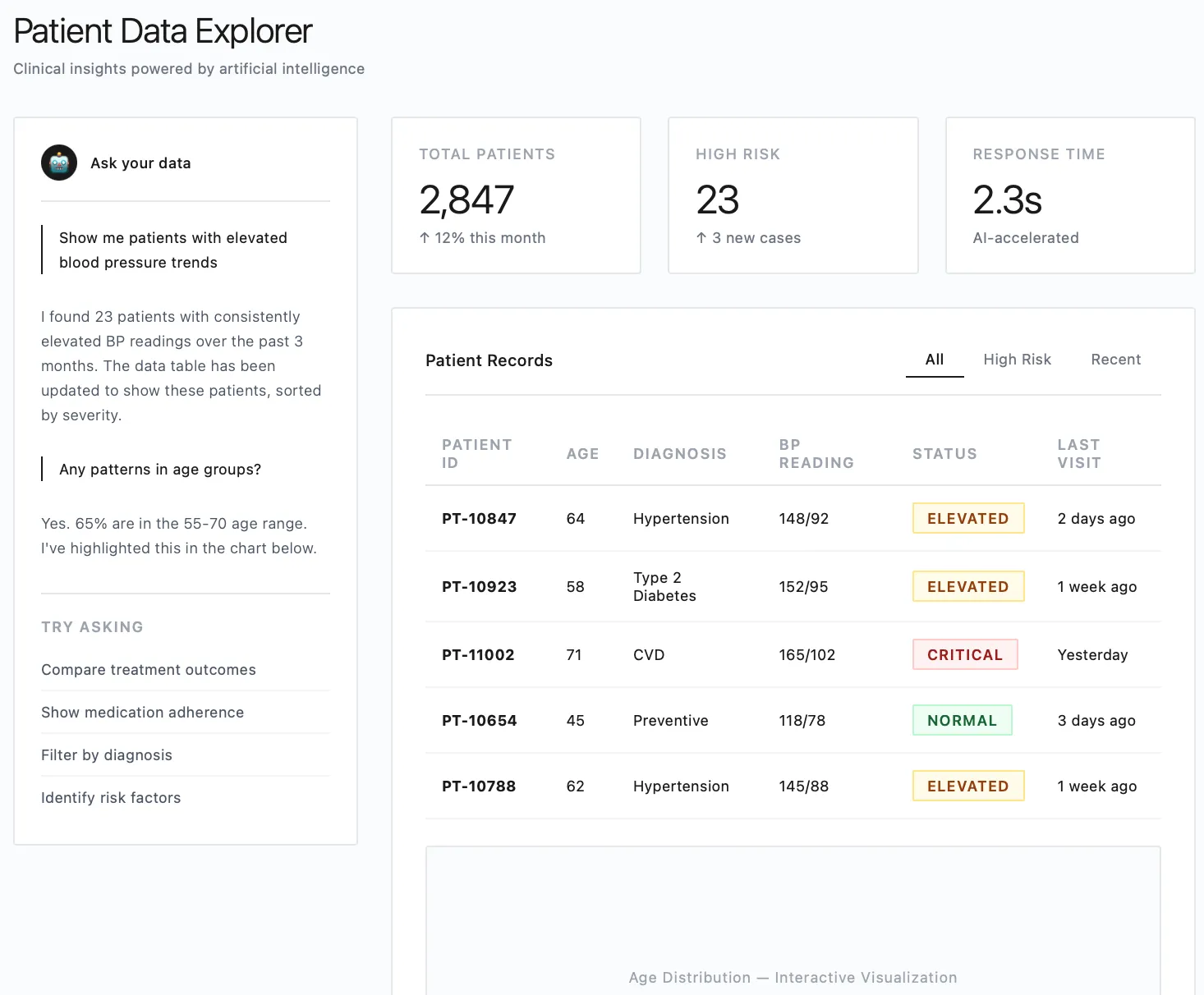
Task: Sort by the BP Reading column header
Action: (x=816, y=454)
